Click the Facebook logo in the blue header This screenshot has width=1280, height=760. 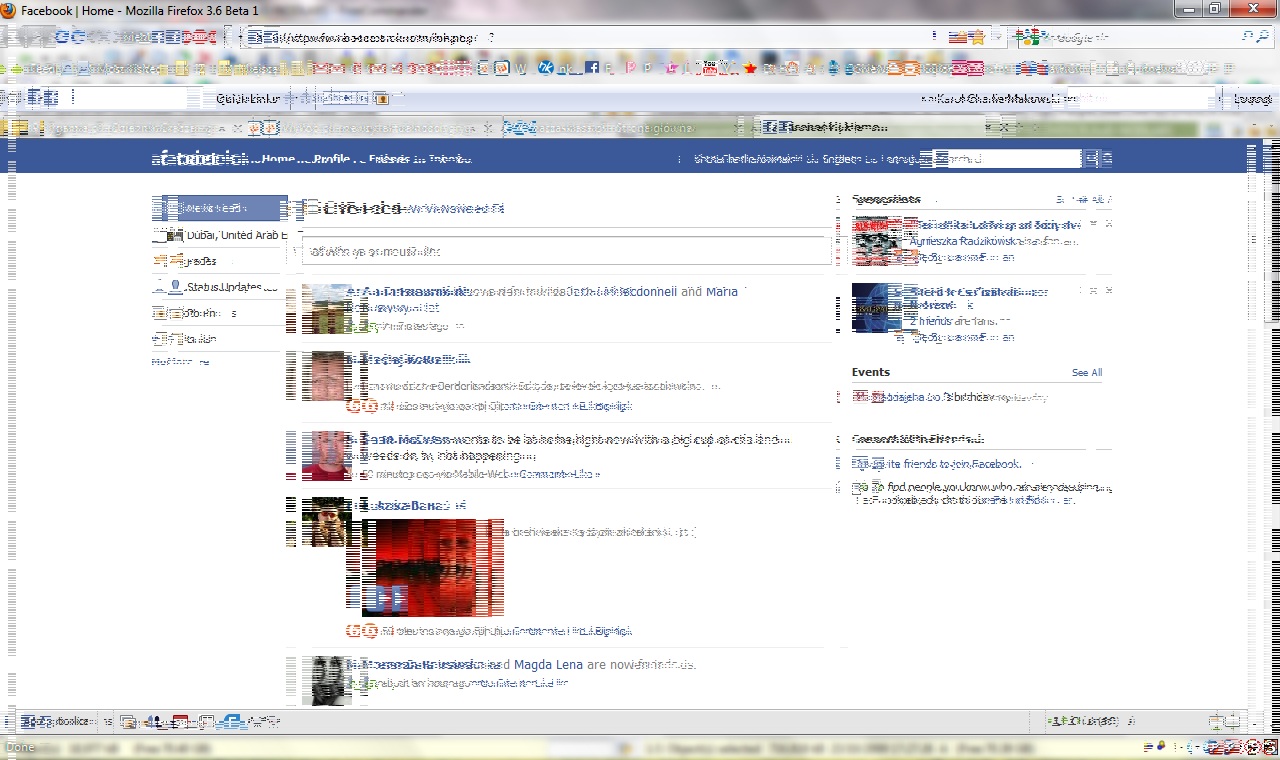tap(197, 158)
